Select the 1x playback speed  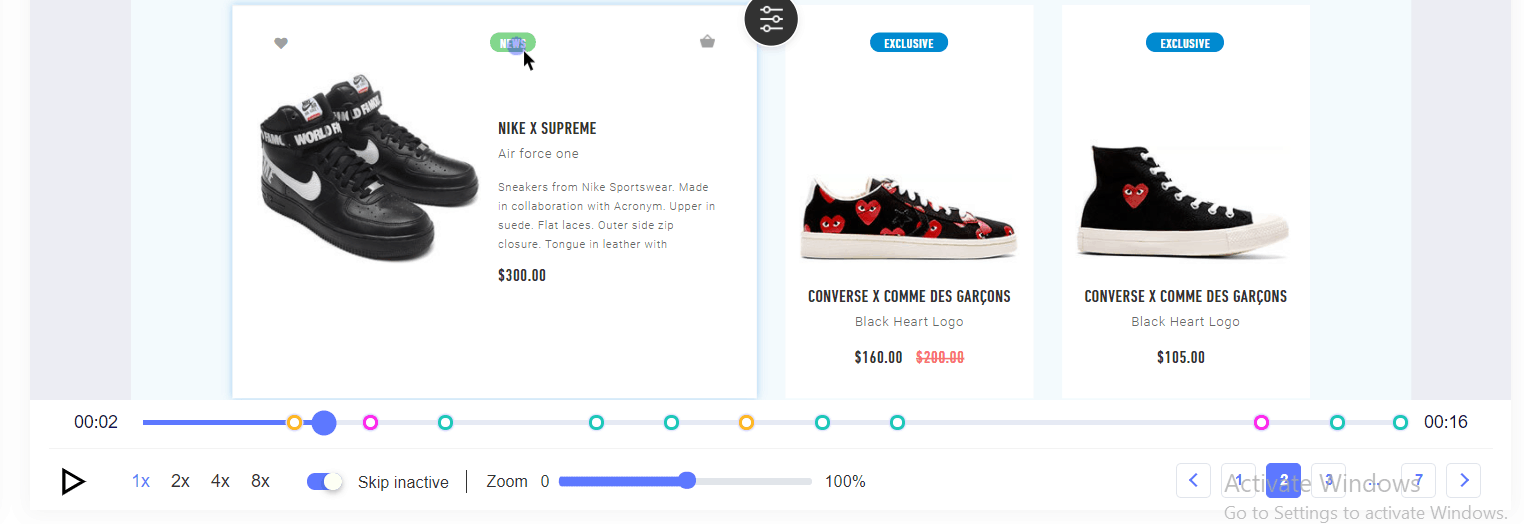pyautogui.click(x=141, y=481)
